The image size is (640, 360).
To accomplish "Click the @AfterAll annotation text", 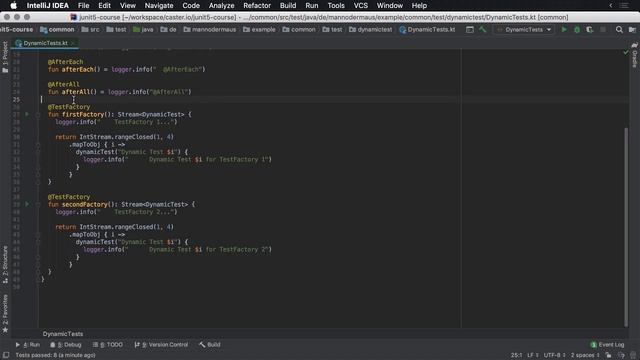I will (x=64, y=84).
